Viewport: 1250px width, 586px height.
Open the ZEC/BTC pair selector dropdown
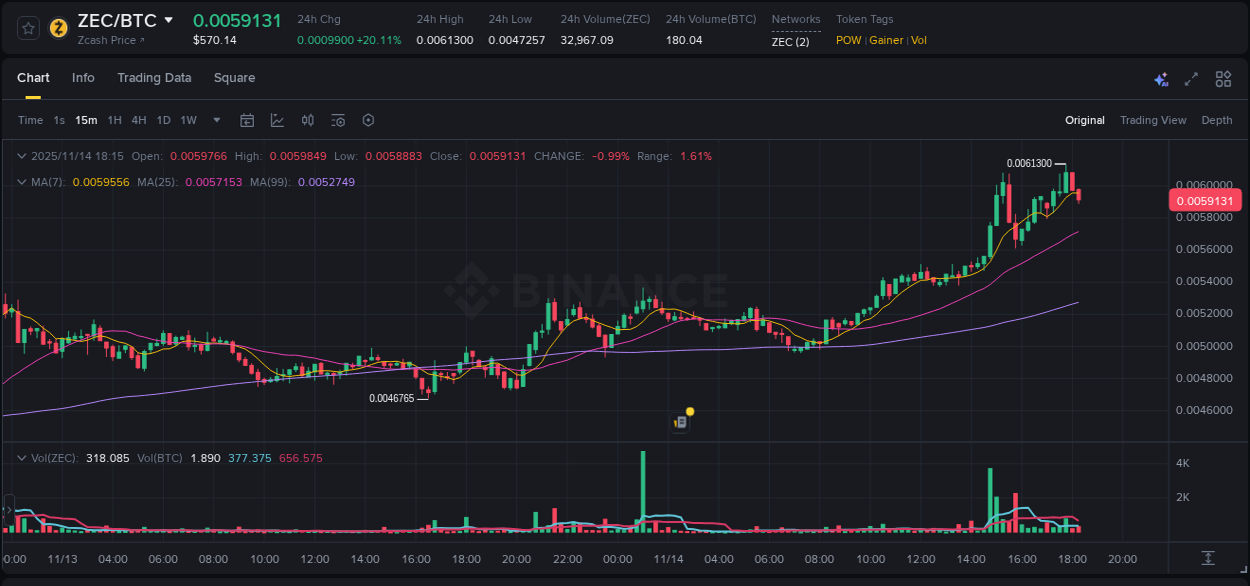167,20
